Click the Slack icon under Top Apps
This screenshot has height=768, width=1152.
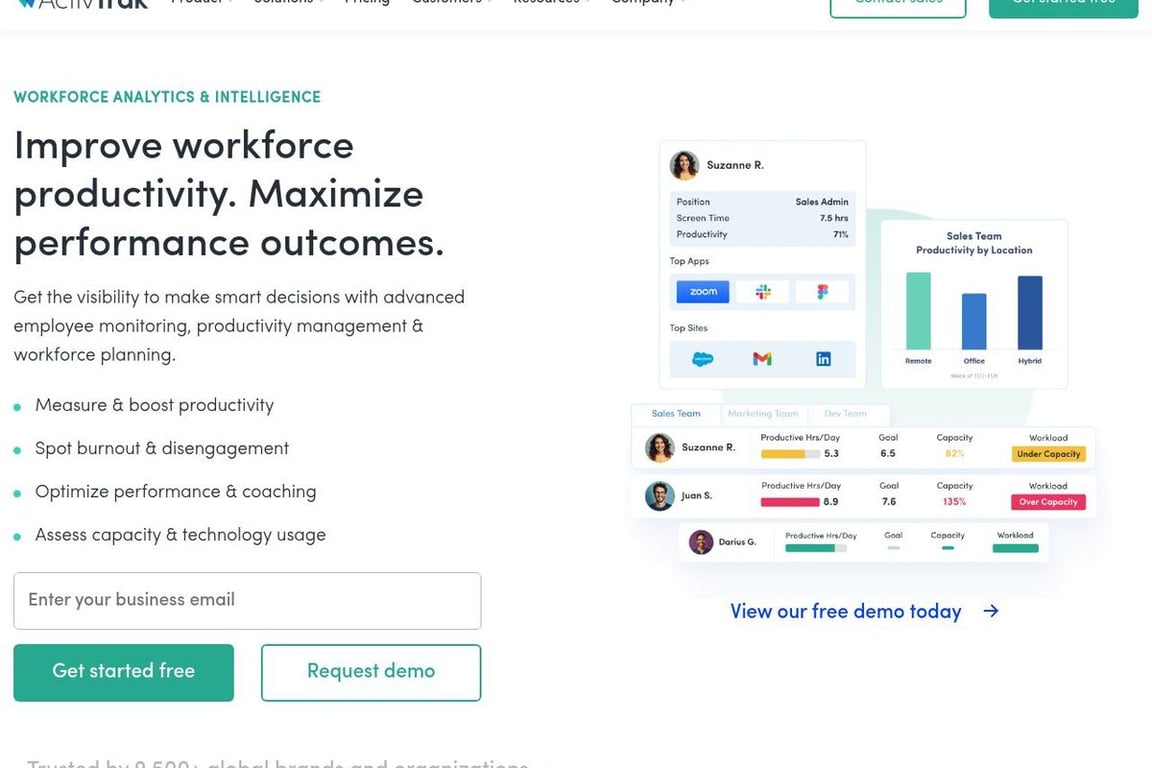(763, 292)
